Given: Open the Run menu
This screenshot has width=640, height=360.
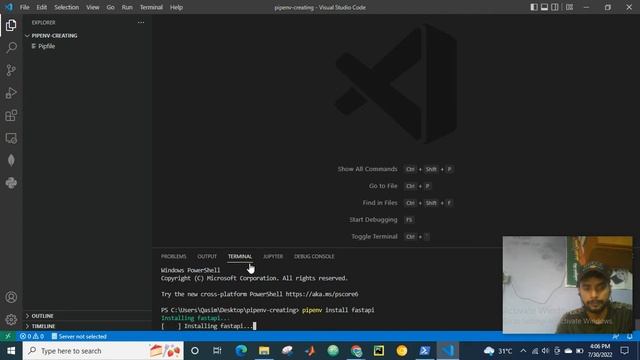Looking at the screenshot, I should pyautogui.click(x=127, y=7).
